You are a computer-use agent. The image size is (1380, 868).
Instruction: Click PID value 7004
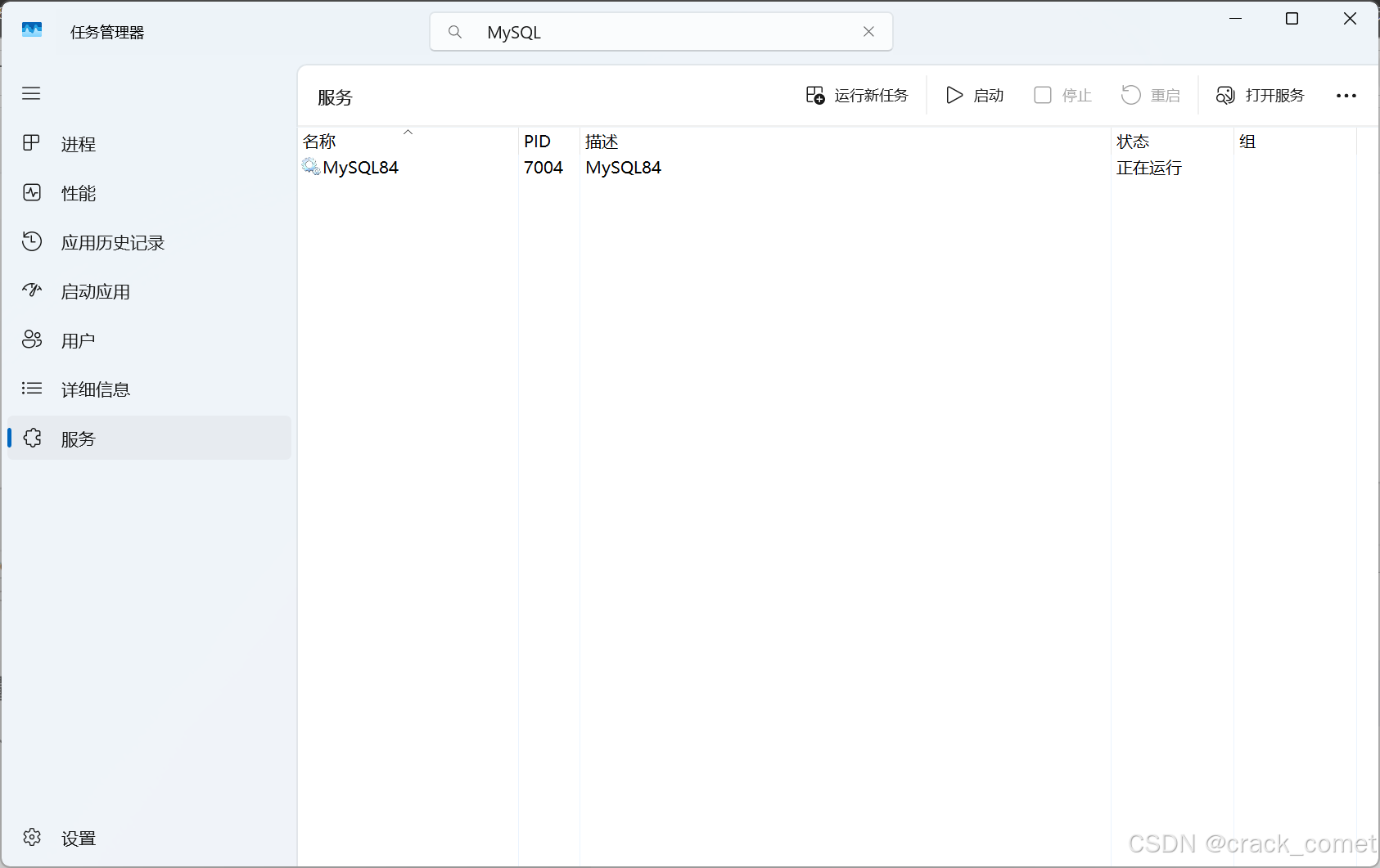tap(543, 168)
